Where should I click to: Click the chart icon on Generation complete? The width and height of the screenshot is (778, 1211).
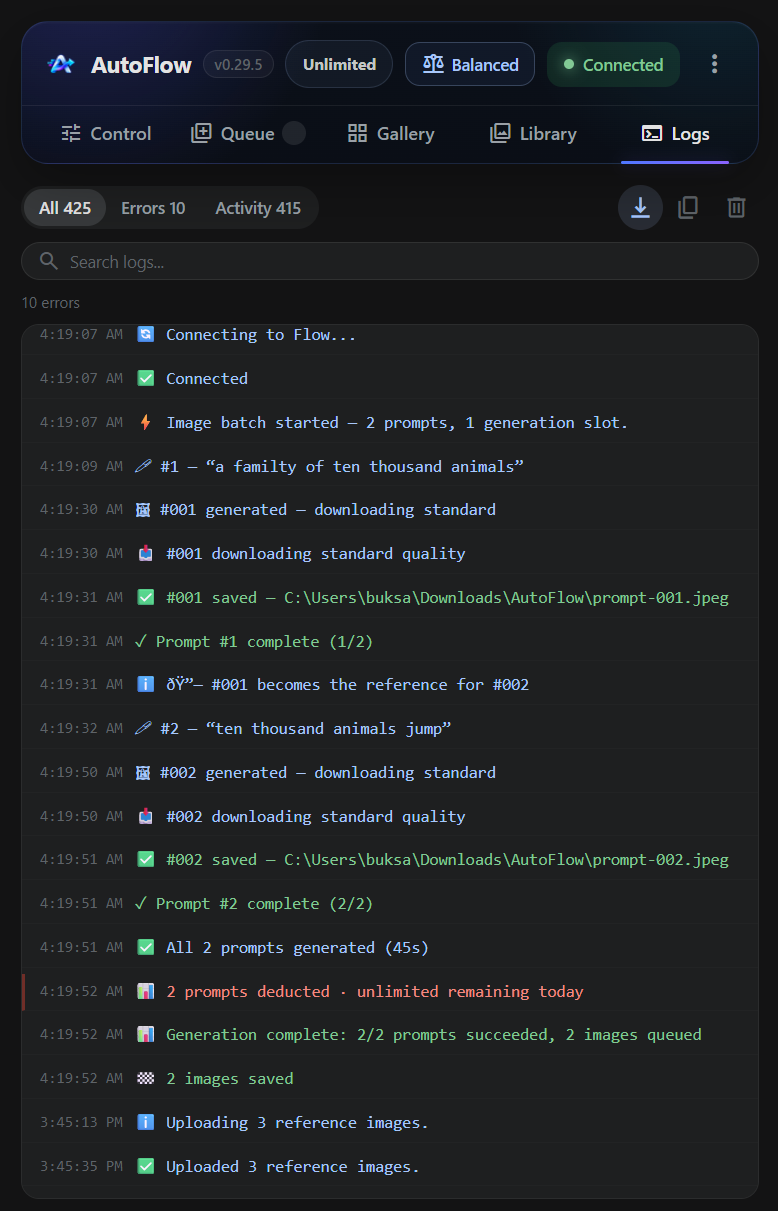[x=146, y=1034]
